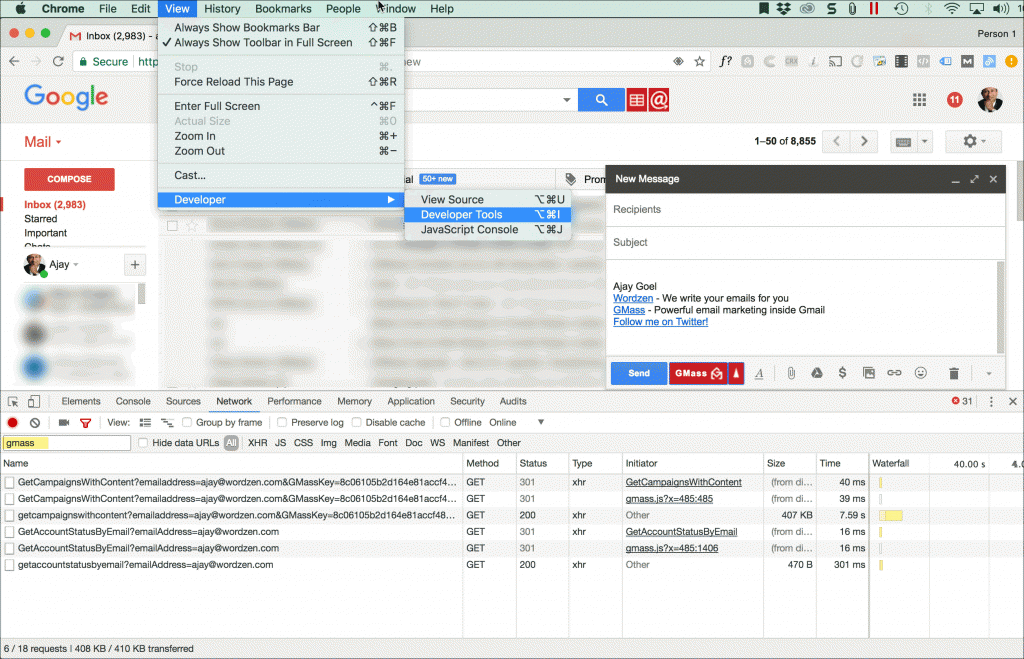Image resolution: width=1024 pixels, height=659 pixels.
Task: Open the Mail dropdown
Action: coord(42,142)
